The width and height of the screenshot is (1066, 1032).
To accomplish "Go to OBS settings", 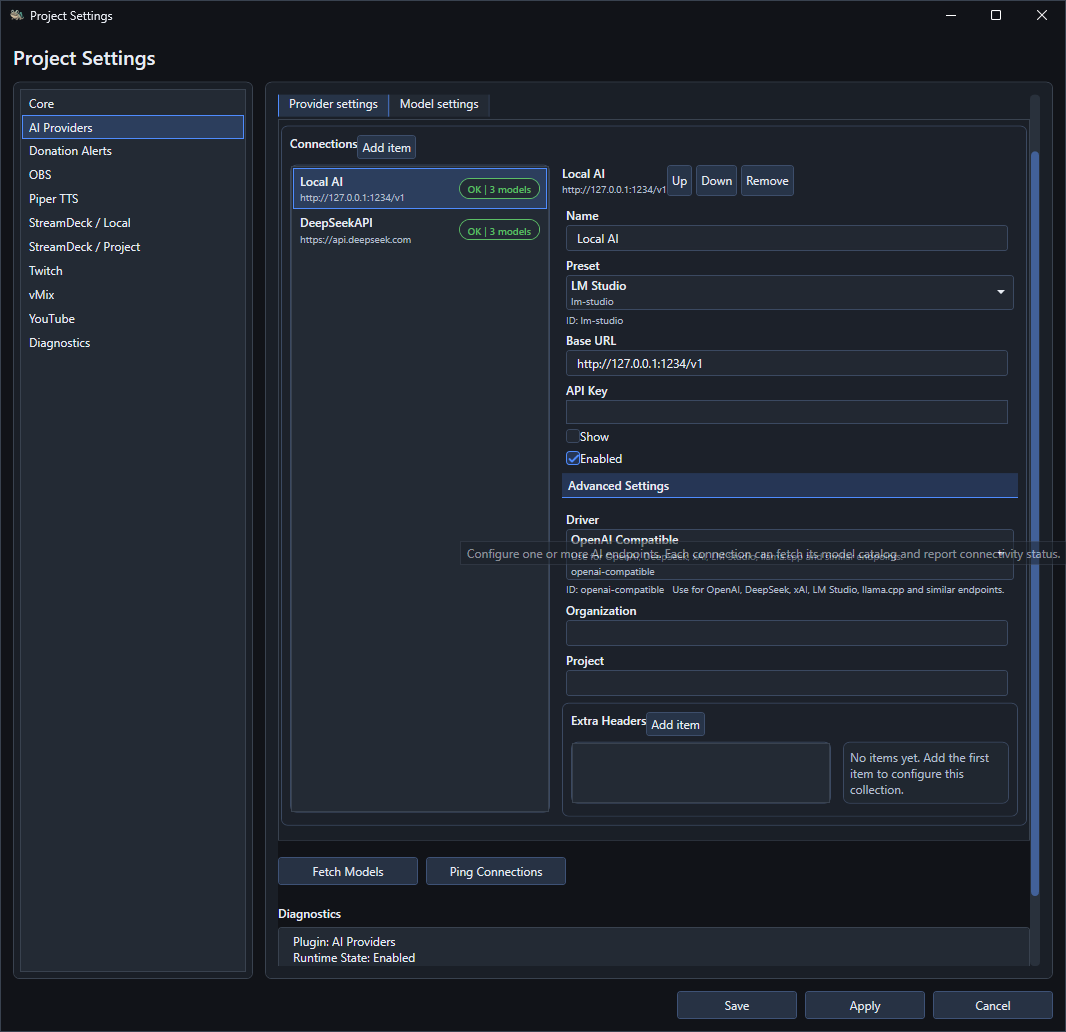I will (133, 175).
